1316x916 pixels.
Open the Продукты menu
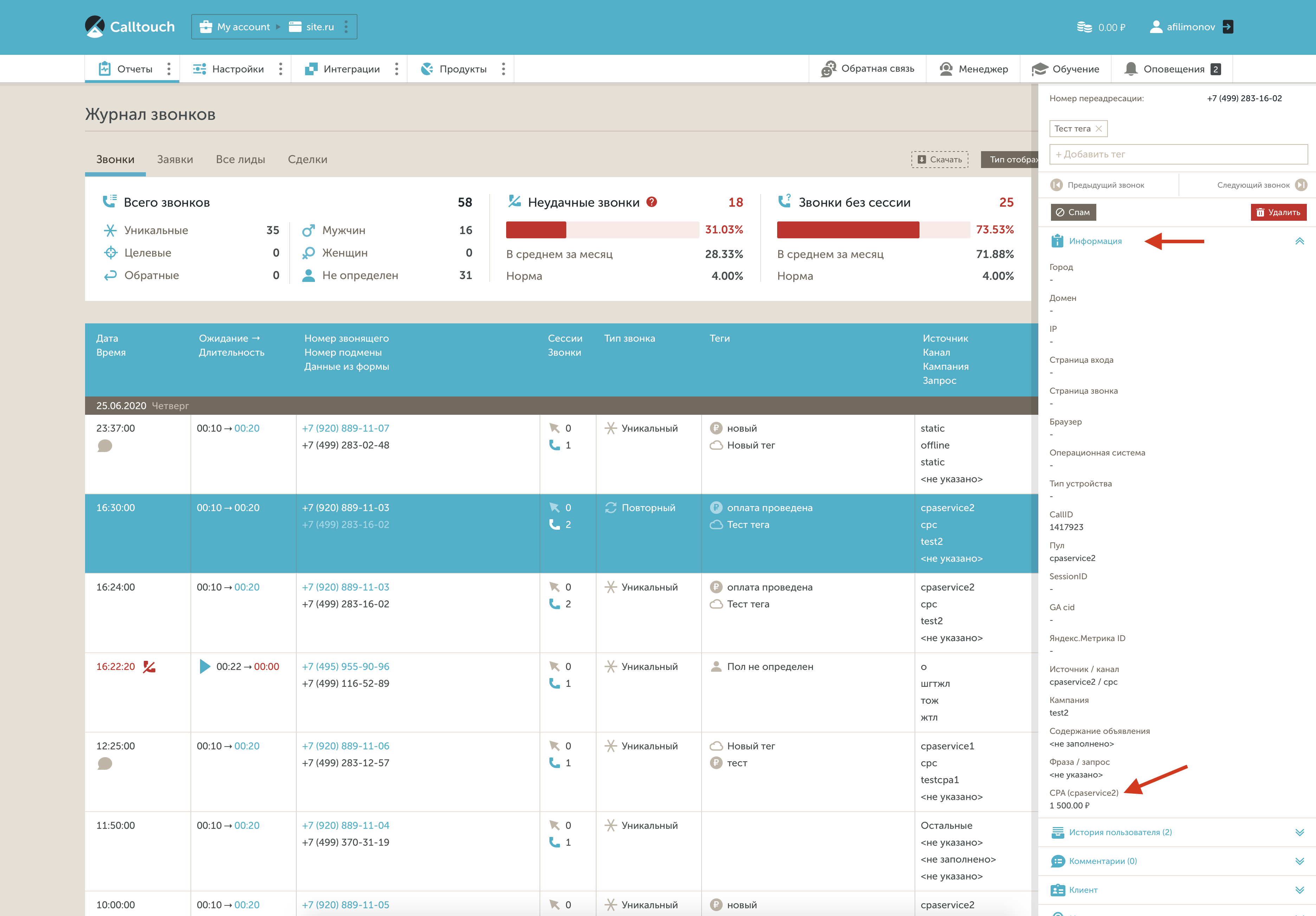point(453,69)
